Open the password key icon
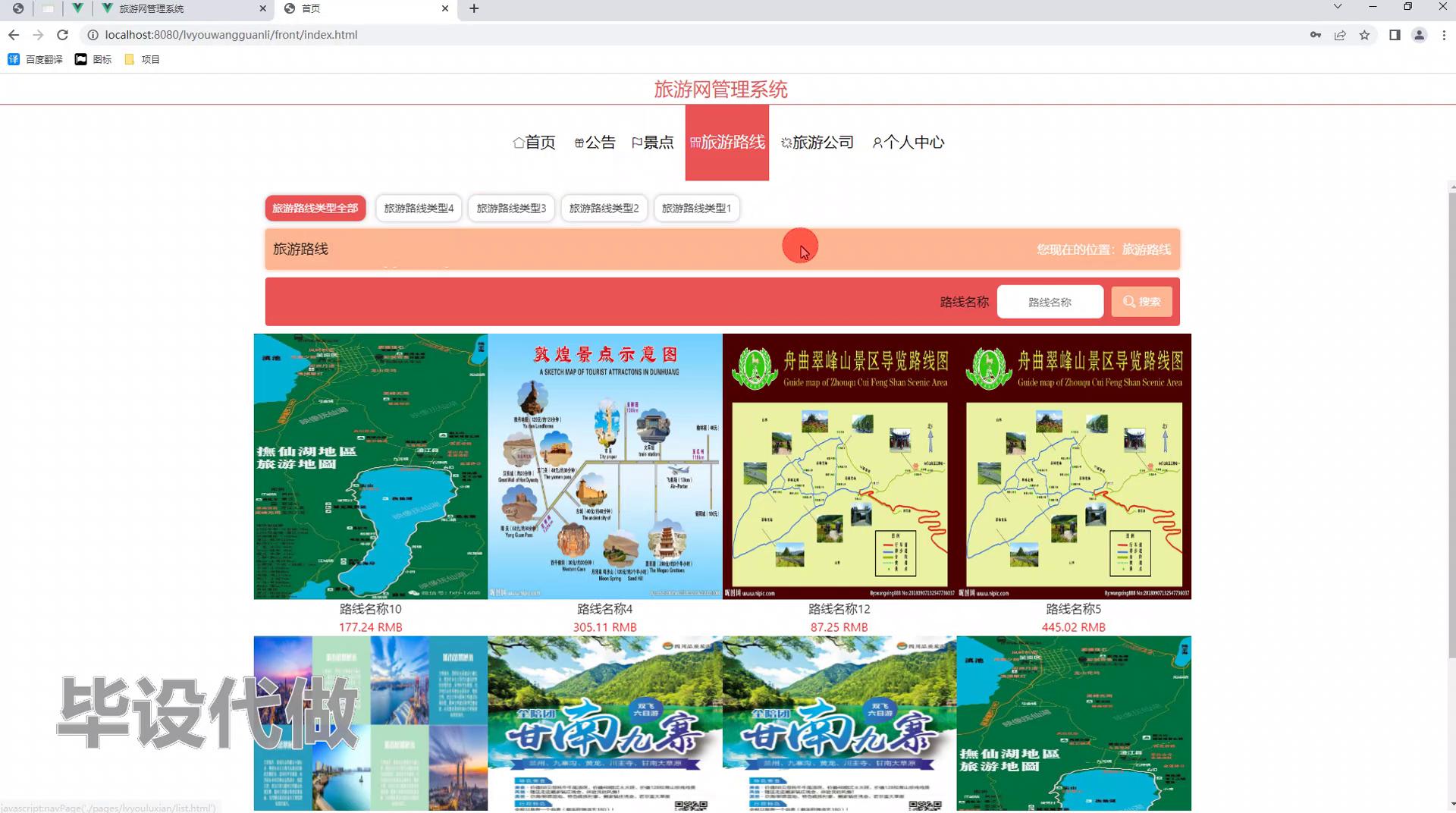 point(1316,35)
